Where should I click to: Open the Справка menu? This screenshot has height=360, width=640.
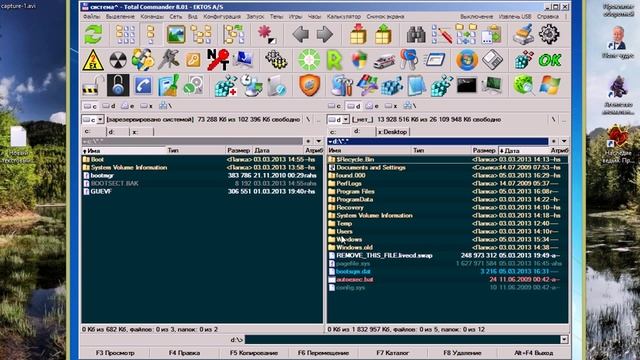548,16
